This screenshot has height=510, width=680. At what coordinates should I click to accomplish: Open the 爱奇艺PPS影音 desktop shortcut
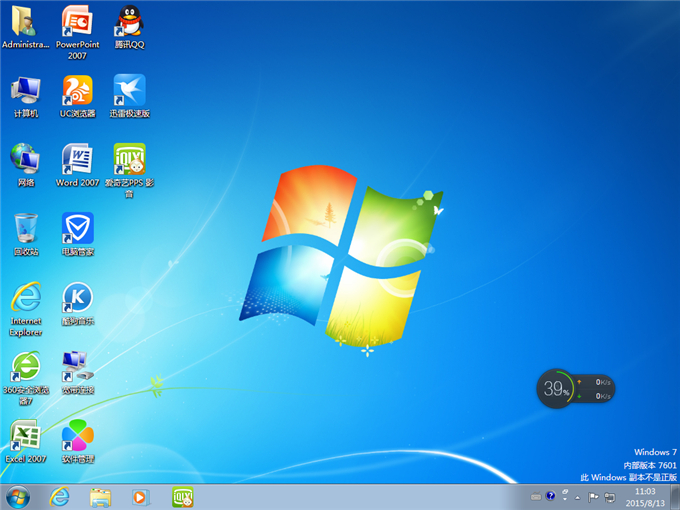click(129, 170)
